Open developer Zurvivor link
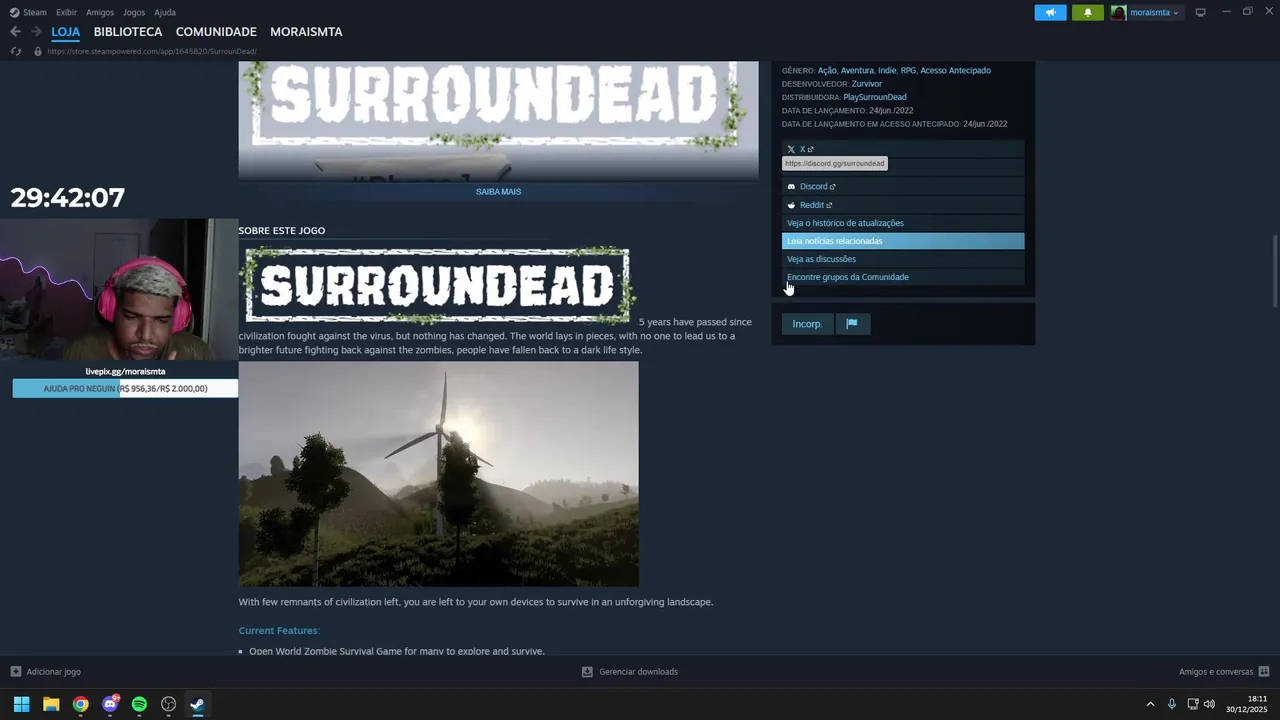This screenshot has height=720, width=1280. [x=866, y=84]
